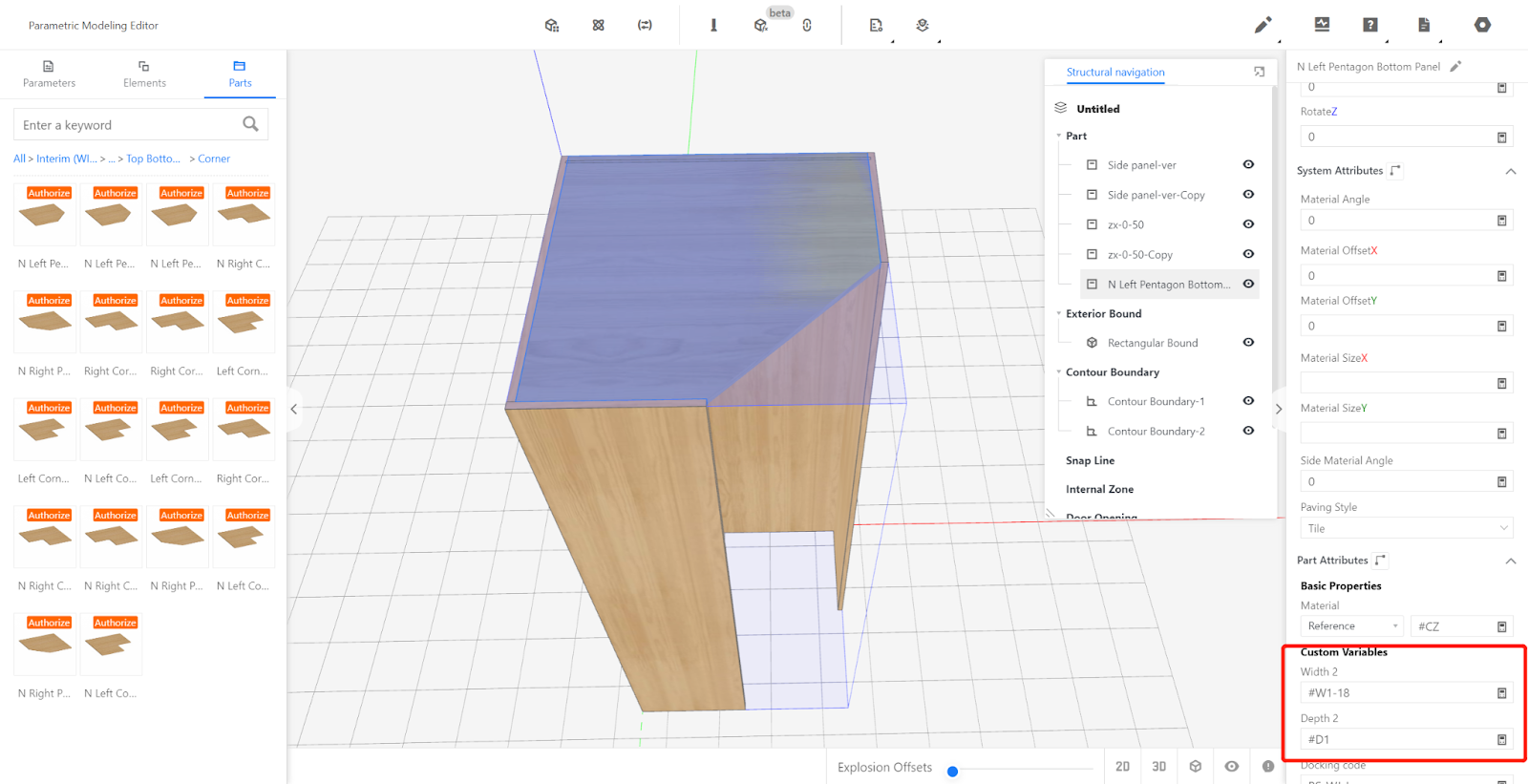The height and width of the screenshot is (784, 1528).
Task: Click the search magnifier icon
Action: point(250,124)
